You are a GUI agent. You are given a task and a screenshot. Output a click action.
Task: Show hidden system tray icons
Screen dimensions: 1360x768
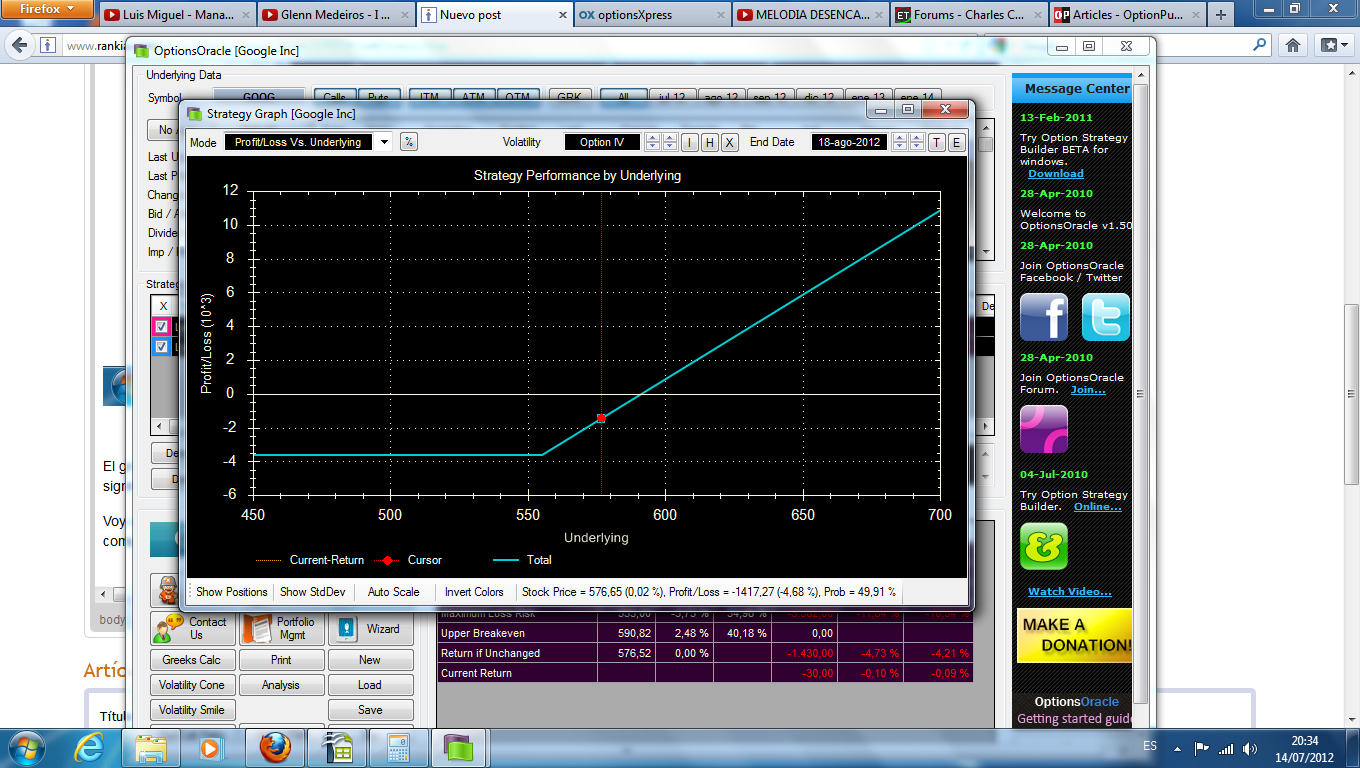(x=1177, y=748)
